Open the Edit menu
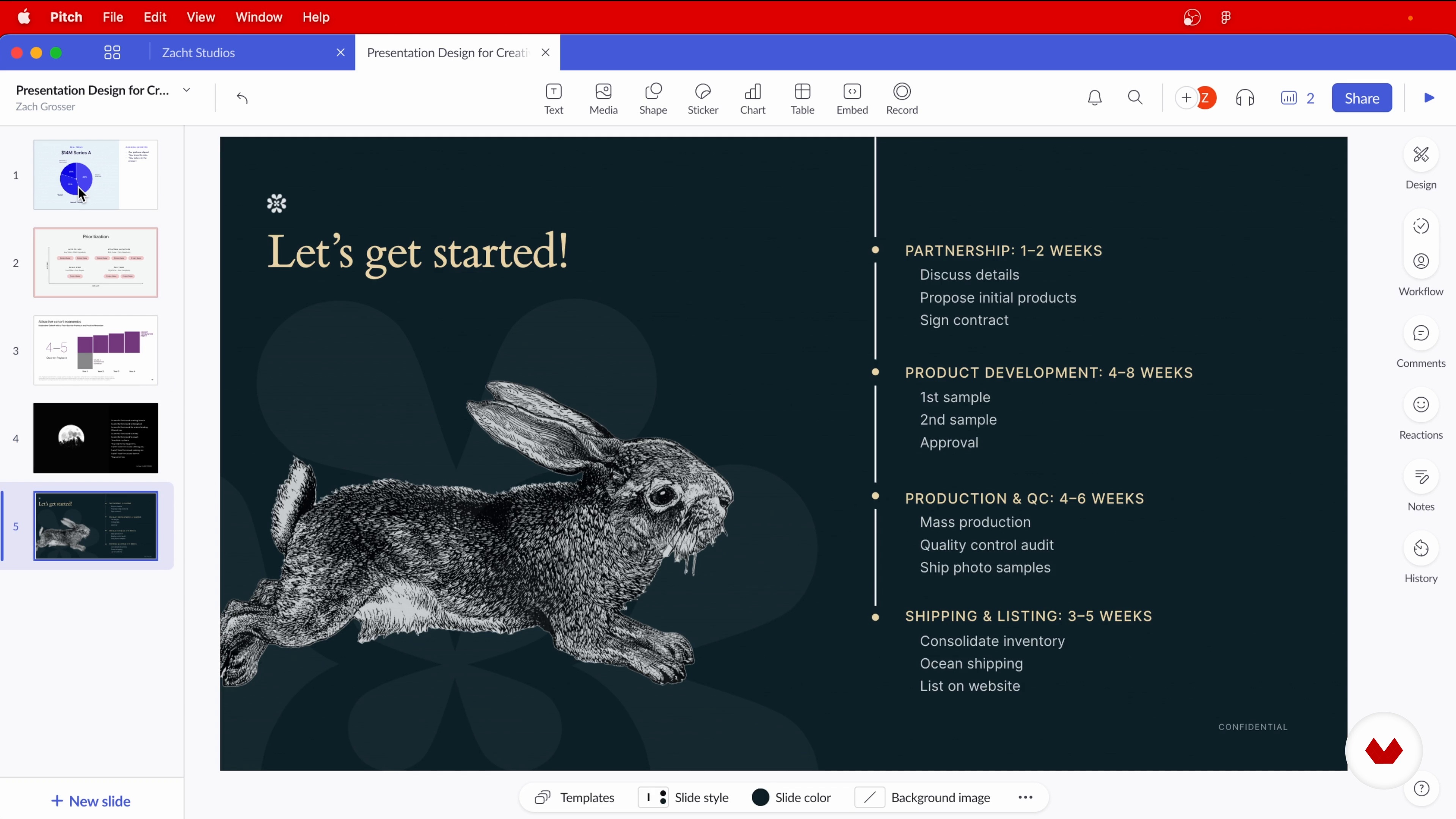The width and height of the screenshot is (1456, 819). click(x=155, y=17)
